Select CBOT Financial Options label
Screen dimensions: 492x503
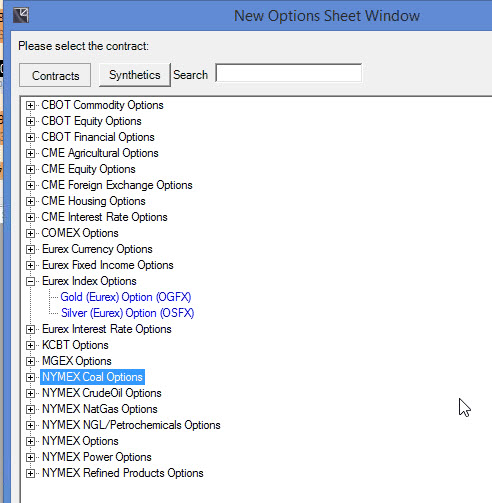(x=98, y=137)
